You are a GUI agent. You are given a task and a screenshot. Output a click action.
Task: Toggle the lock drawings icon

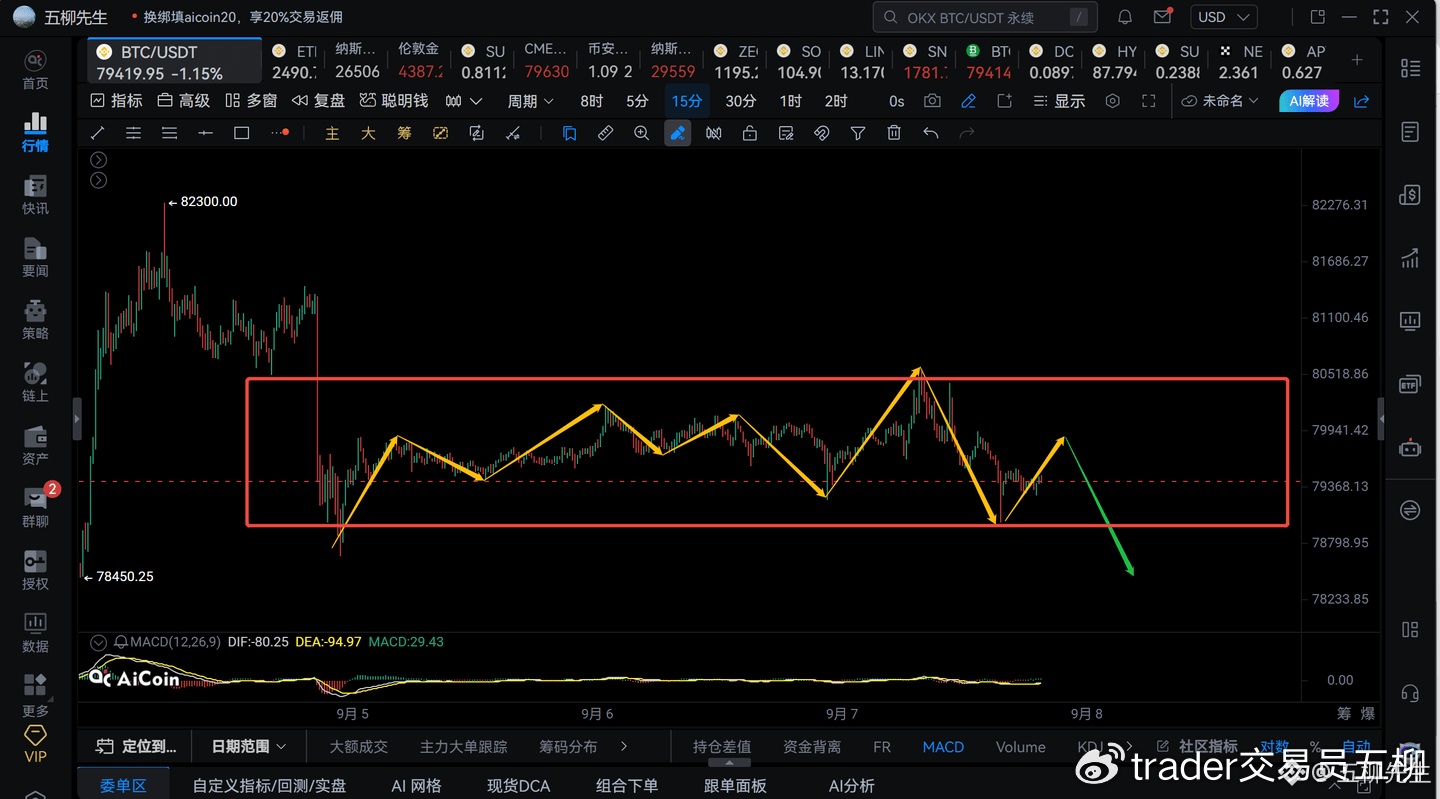[x=749, y=133]
